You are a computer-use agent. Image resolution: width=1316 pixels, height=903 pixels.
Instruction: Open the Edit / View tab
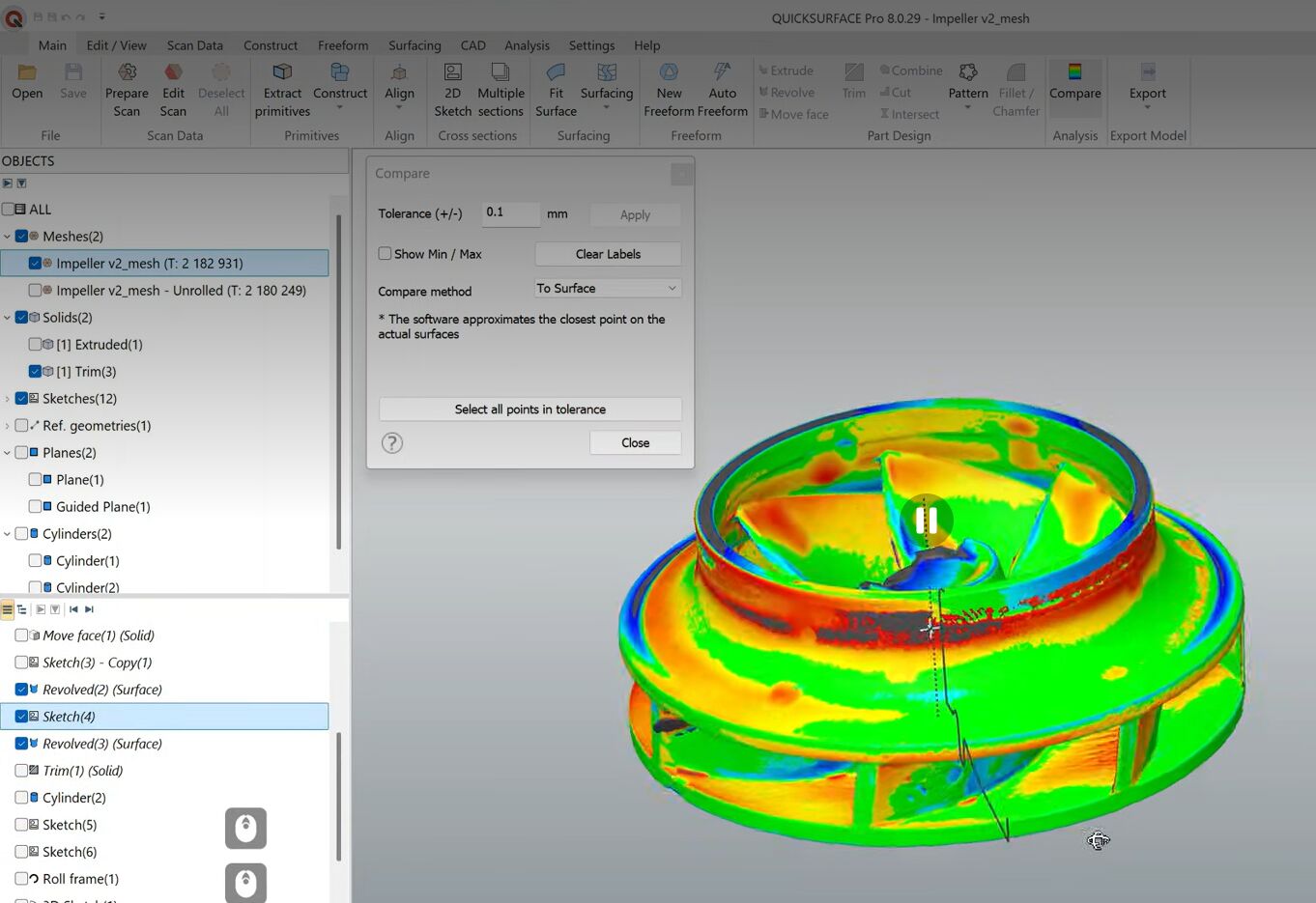[x=116, y=45]
